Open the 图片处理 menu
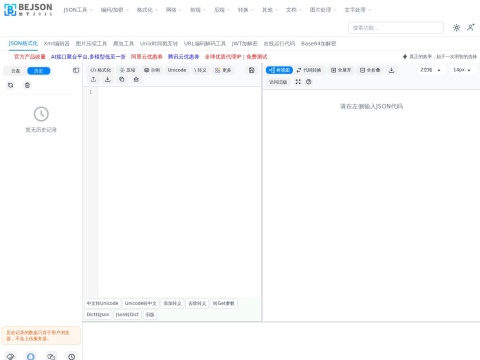The height and width of the screenshot is (360, 480). click(x=323, y=10)
